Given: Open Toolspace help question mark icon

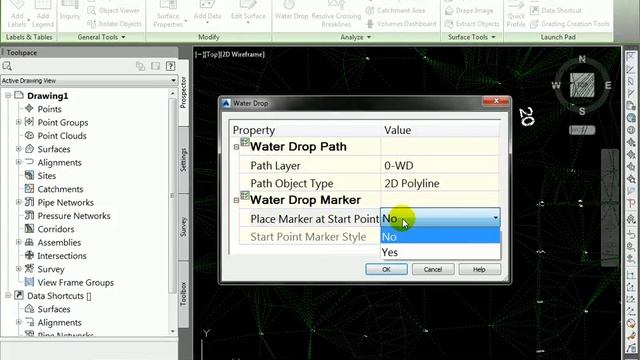Looking at the screenshot, I should point(170,66).
